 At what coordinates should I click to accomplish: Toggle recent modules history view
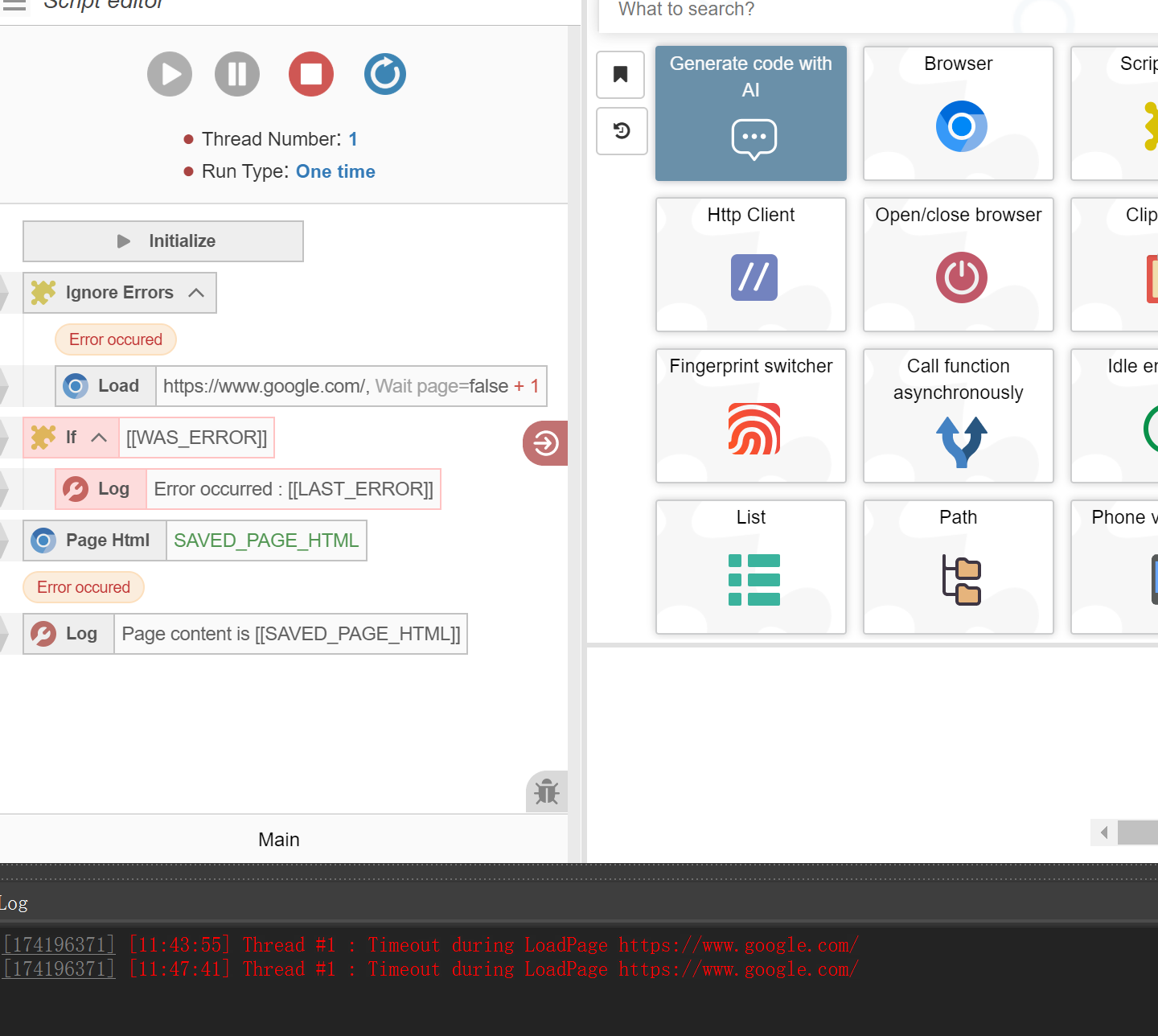620,131
